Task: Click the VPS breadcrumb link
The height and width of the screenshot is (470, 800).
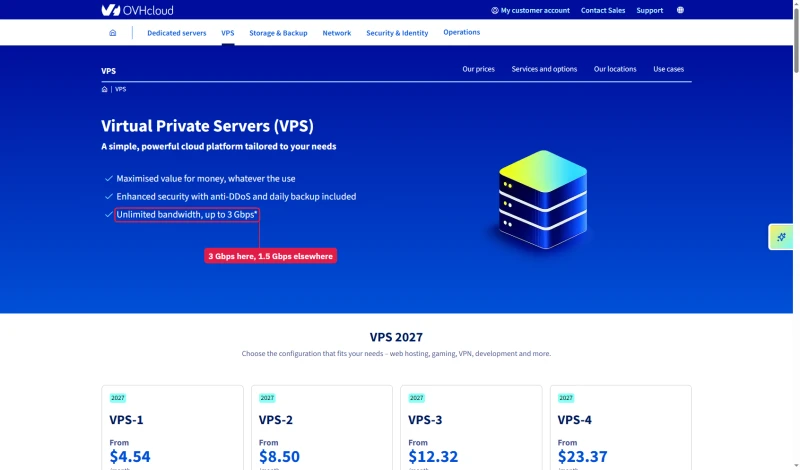Action: click(120, 89)
